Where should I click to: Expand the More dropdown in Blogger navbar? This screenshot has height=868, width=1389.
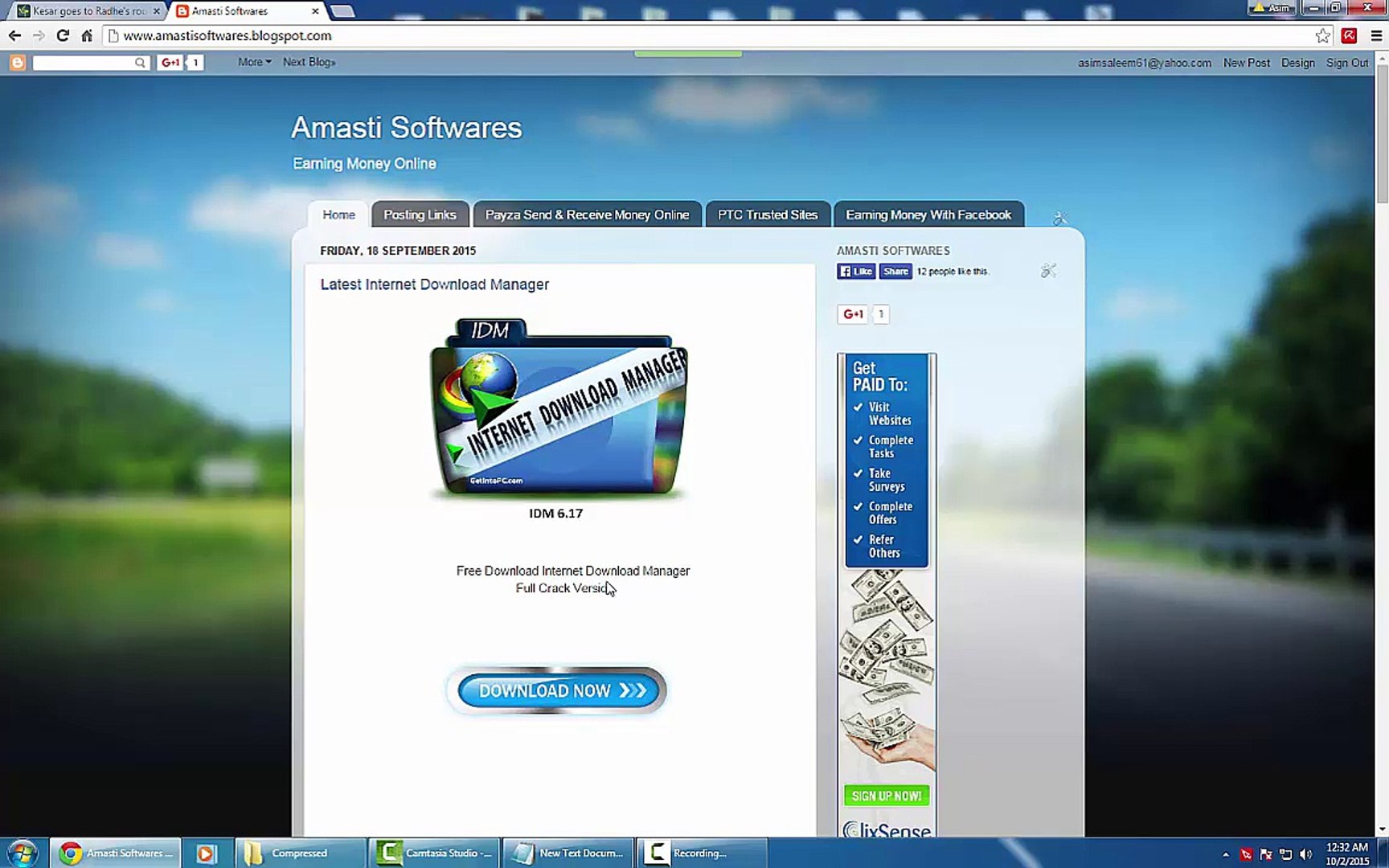point(254,62)
